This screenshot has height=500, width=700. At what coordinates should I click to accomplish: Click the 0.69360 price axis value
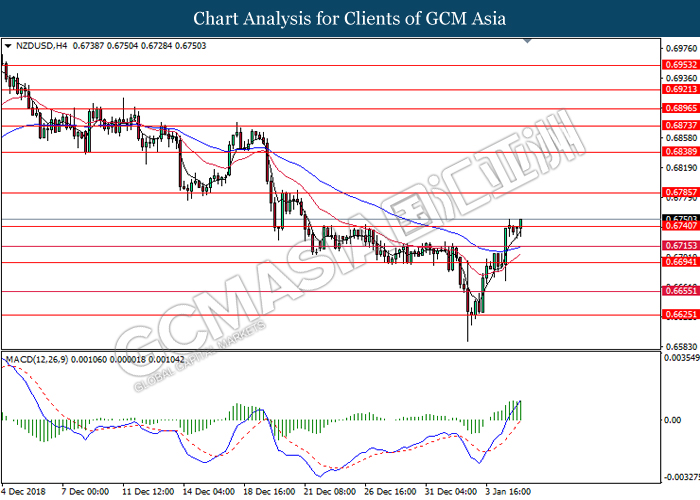[x=681, y=78]
